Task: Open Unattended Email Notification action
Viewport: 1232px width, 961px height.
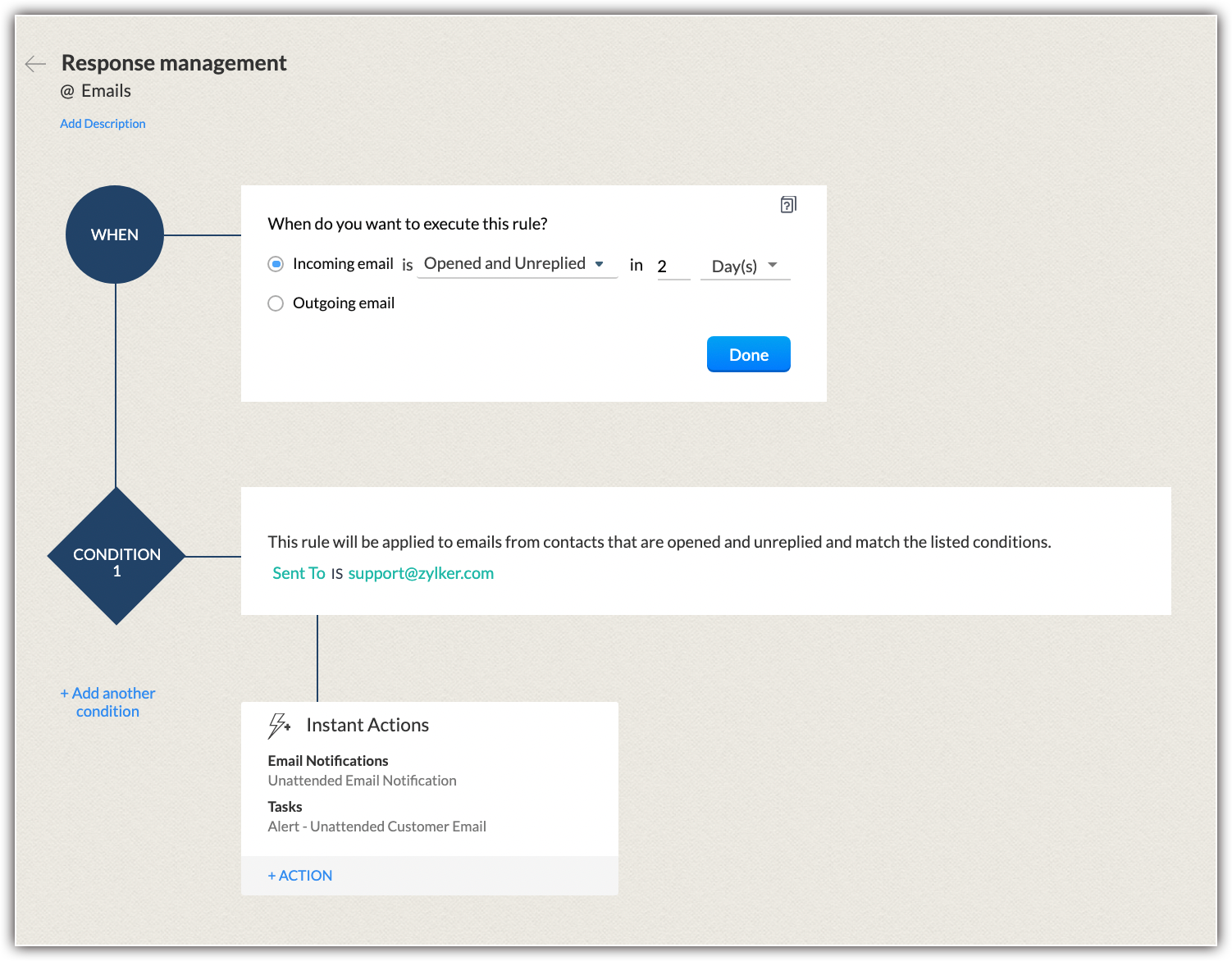Action: pyautogui.click(x=362, y=781)
